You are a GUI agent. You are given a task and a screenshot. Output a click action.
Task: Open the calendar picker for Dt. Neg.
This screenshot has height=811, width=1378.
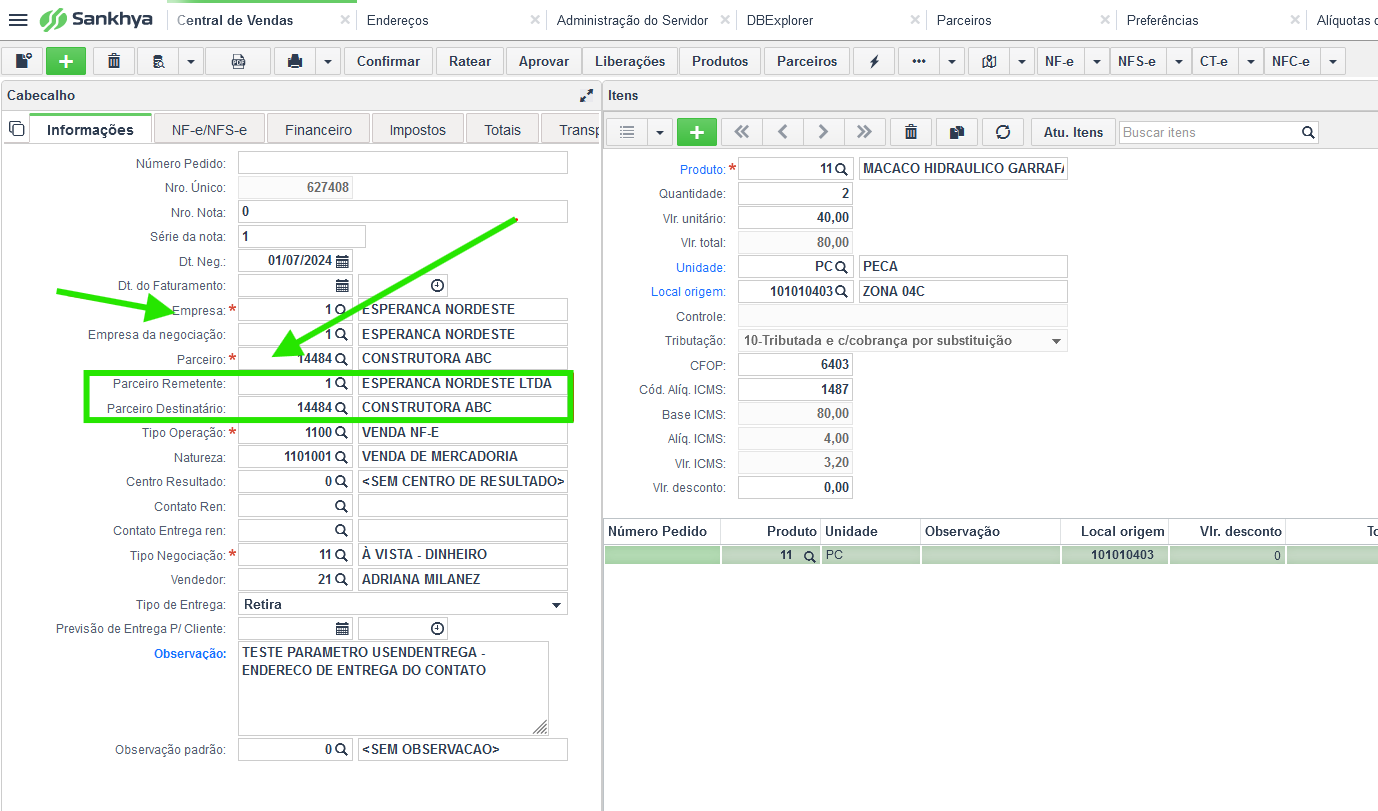point(342,261)
